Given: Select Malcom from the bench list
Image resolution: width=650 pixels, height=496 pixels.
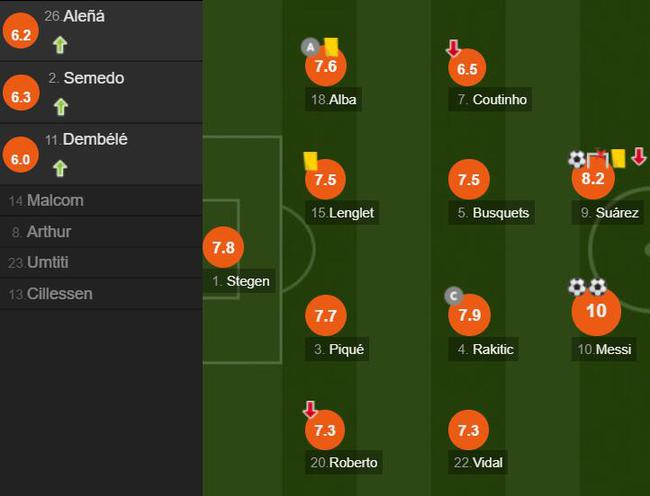Looking at the screenshot, I should pyautogui.click(x=101, y=201).
